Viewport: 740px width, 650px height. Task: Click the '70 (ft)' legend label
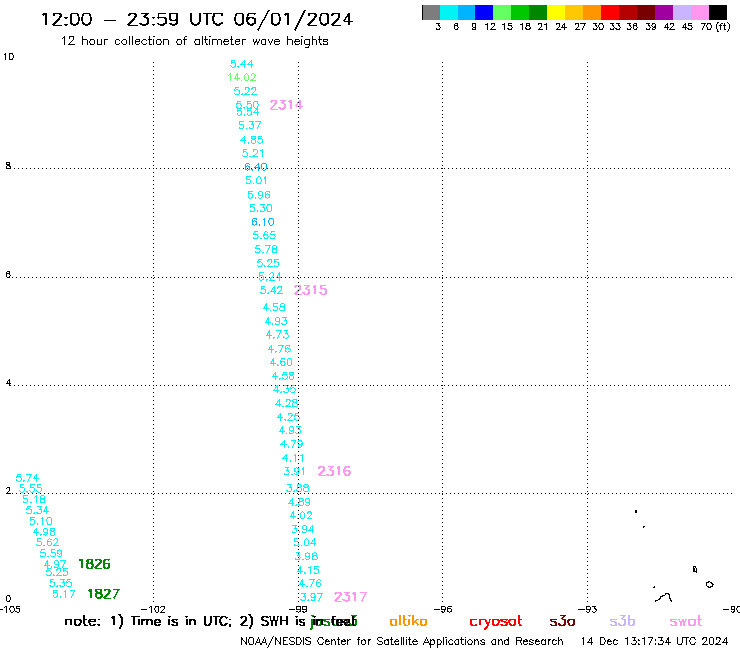pyautogui.click(x=715, y=26)
